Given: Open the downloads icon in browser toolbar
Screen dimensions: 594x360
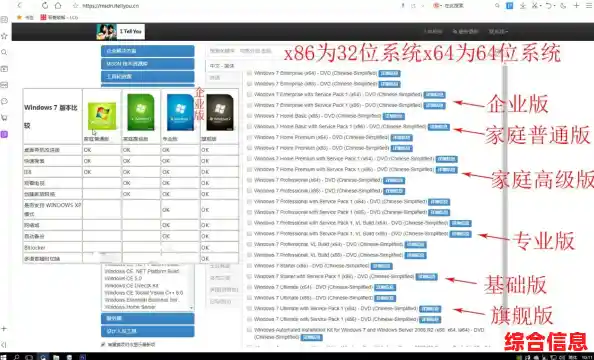Looking at the screenshot, I should point(523,5).
